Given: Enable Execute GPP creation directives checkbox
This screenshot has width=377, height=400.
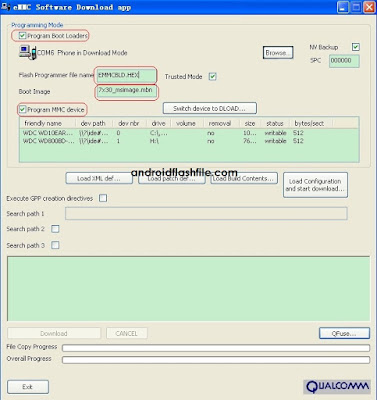Looking at the screenshot, I should coord(103,198).
